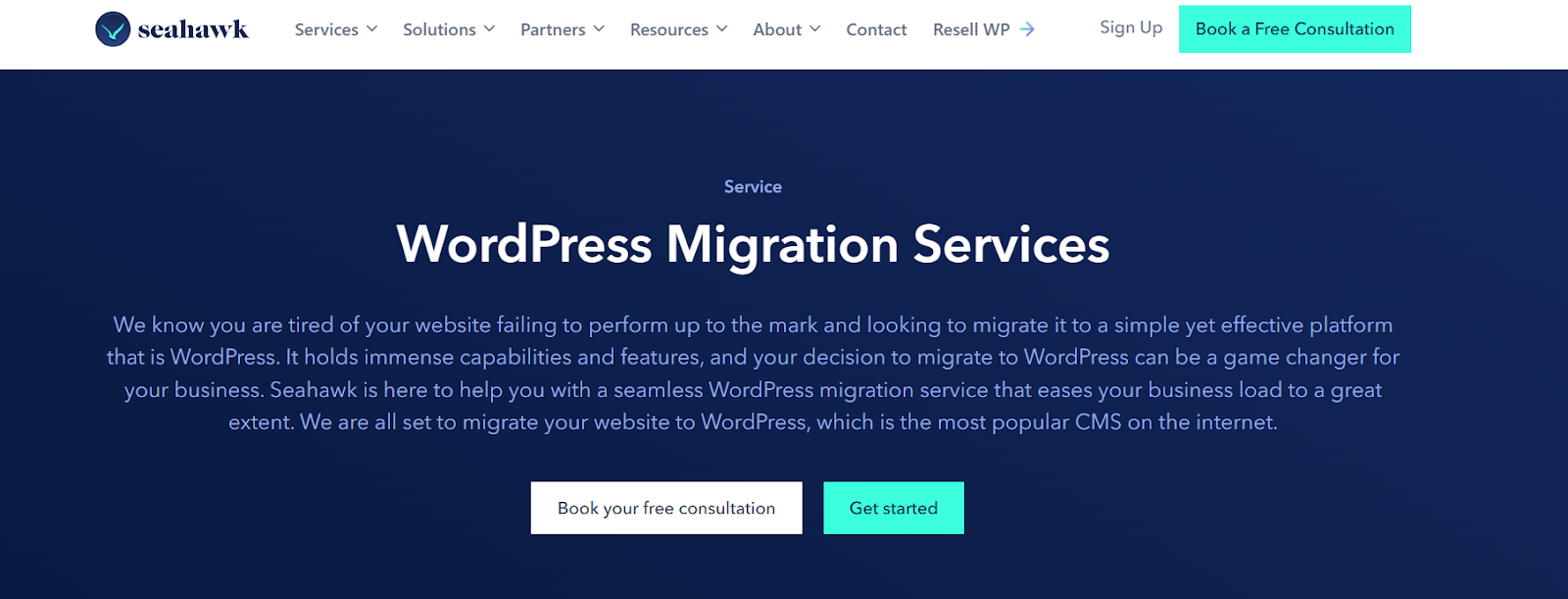Click Book your free consultation button
The width and height of the screenshot is (1568, 599).
click(x=666, y=508)
